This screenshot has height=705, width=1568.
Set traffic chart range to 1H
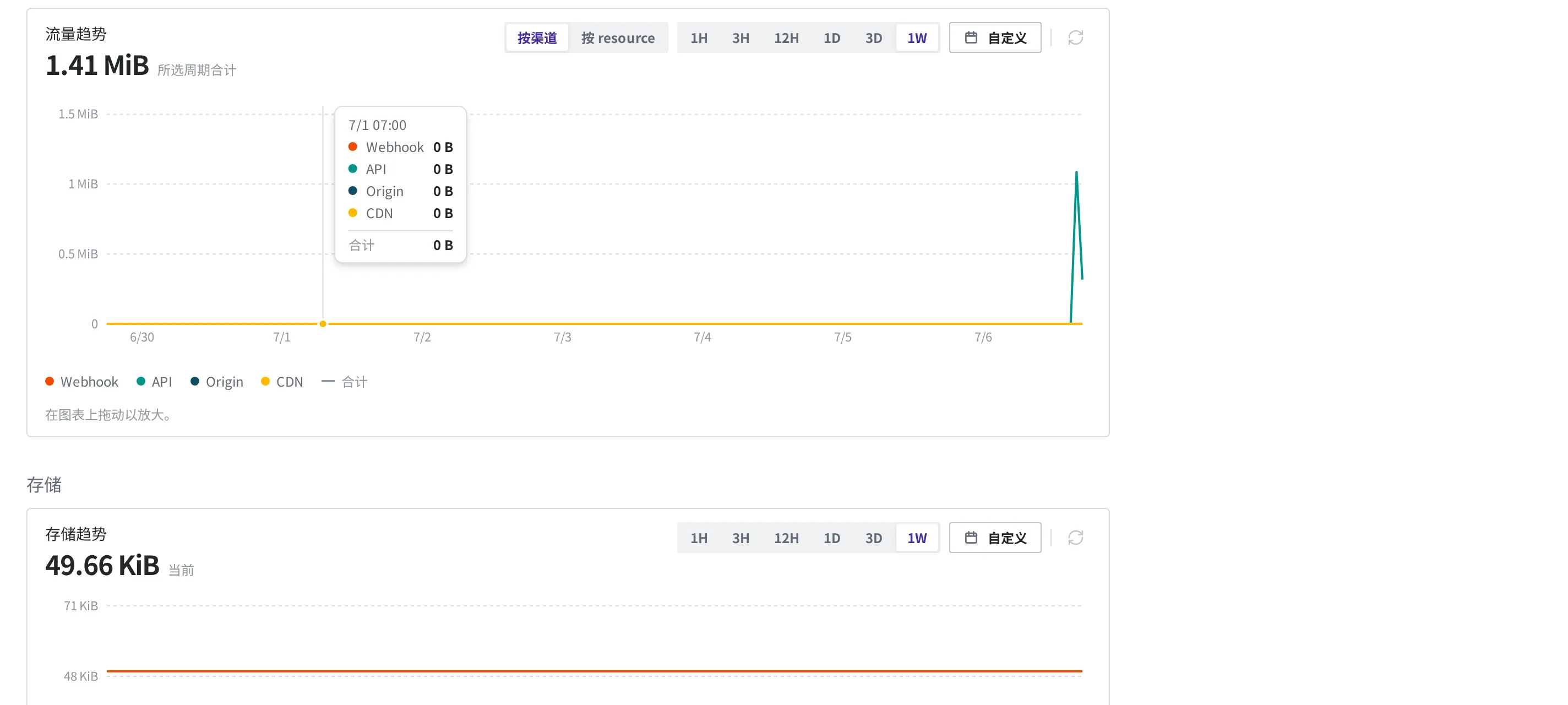click(x=699, y=38)
